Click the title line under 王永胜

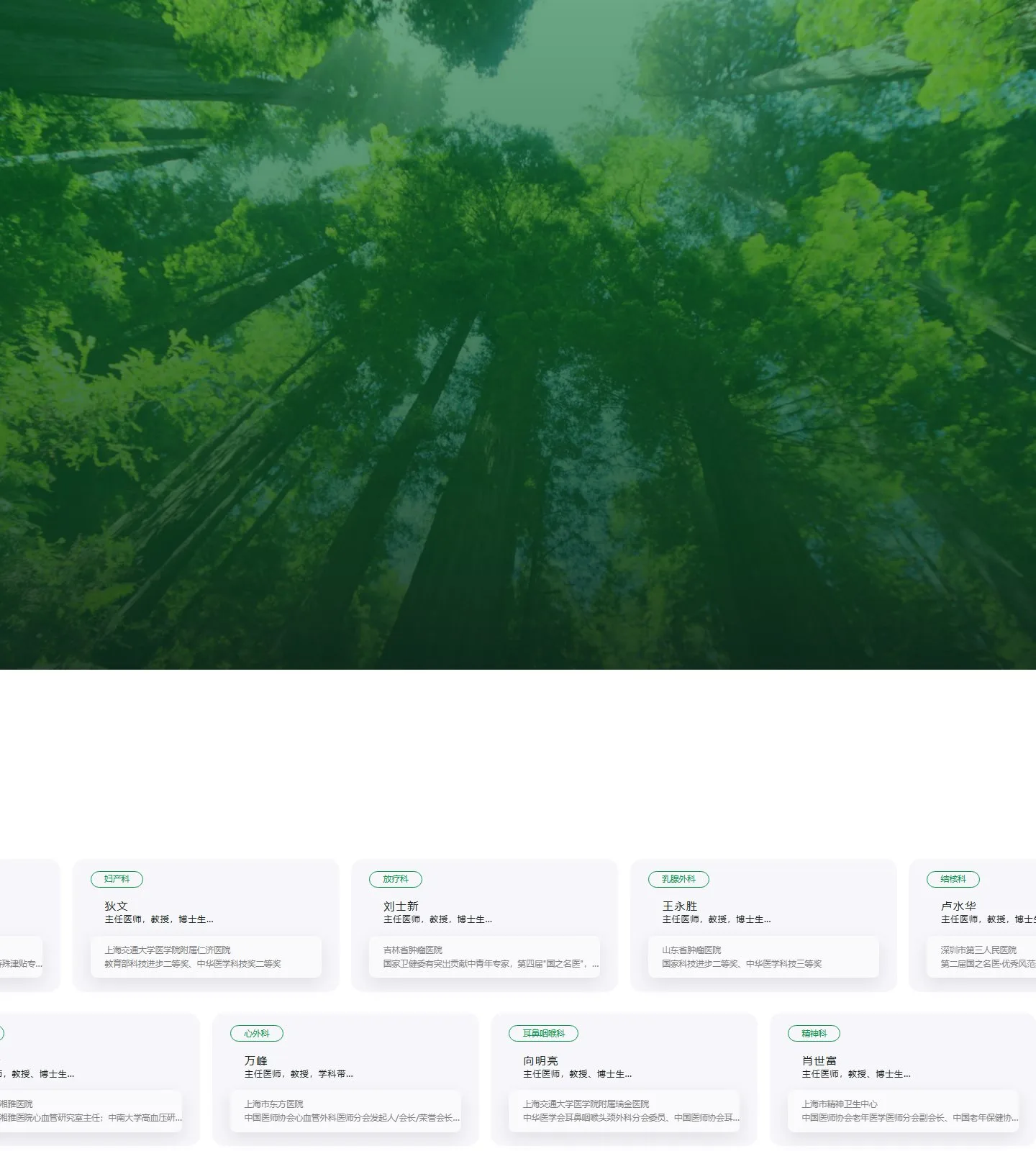[x=717, y=919]
